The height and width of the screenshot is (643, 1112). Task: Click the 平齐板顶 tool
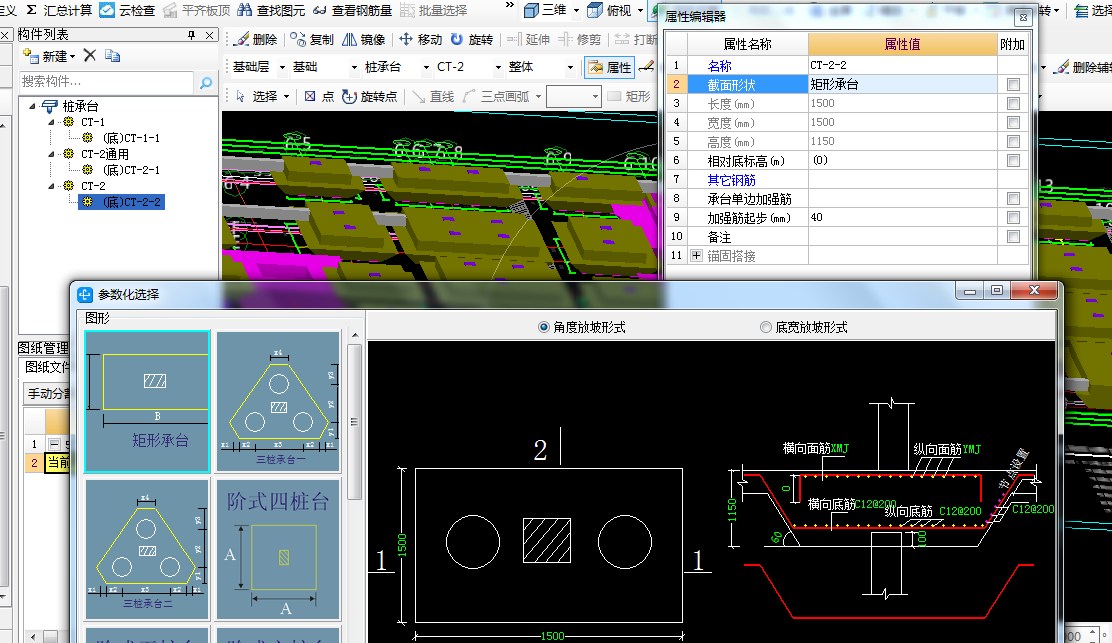pos(196,10)
